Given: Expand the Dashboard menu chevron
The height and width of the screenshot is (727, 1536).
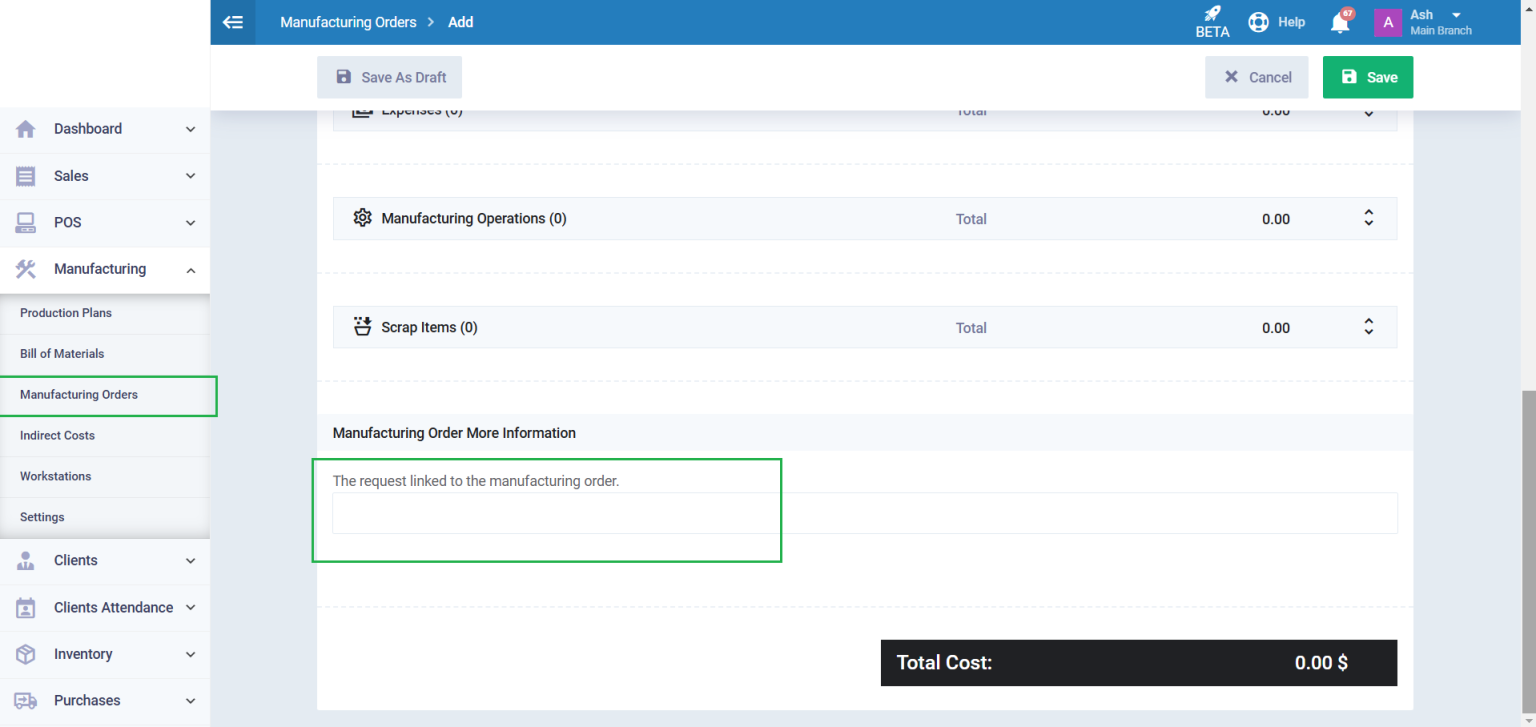Looking at the screenshot, I should click(191, 129).
